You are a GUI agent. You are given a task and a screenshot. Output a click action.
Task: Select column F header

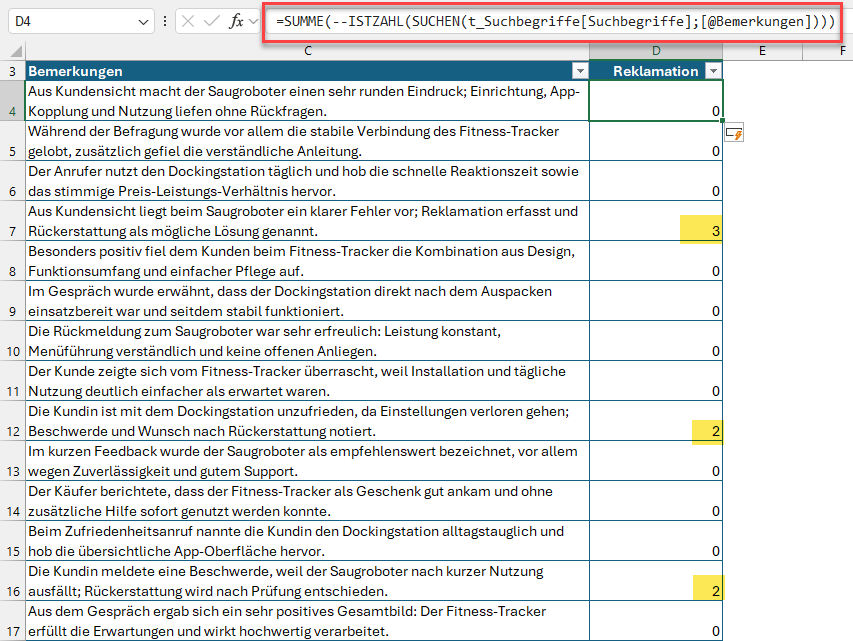click(x=827, y=51)
